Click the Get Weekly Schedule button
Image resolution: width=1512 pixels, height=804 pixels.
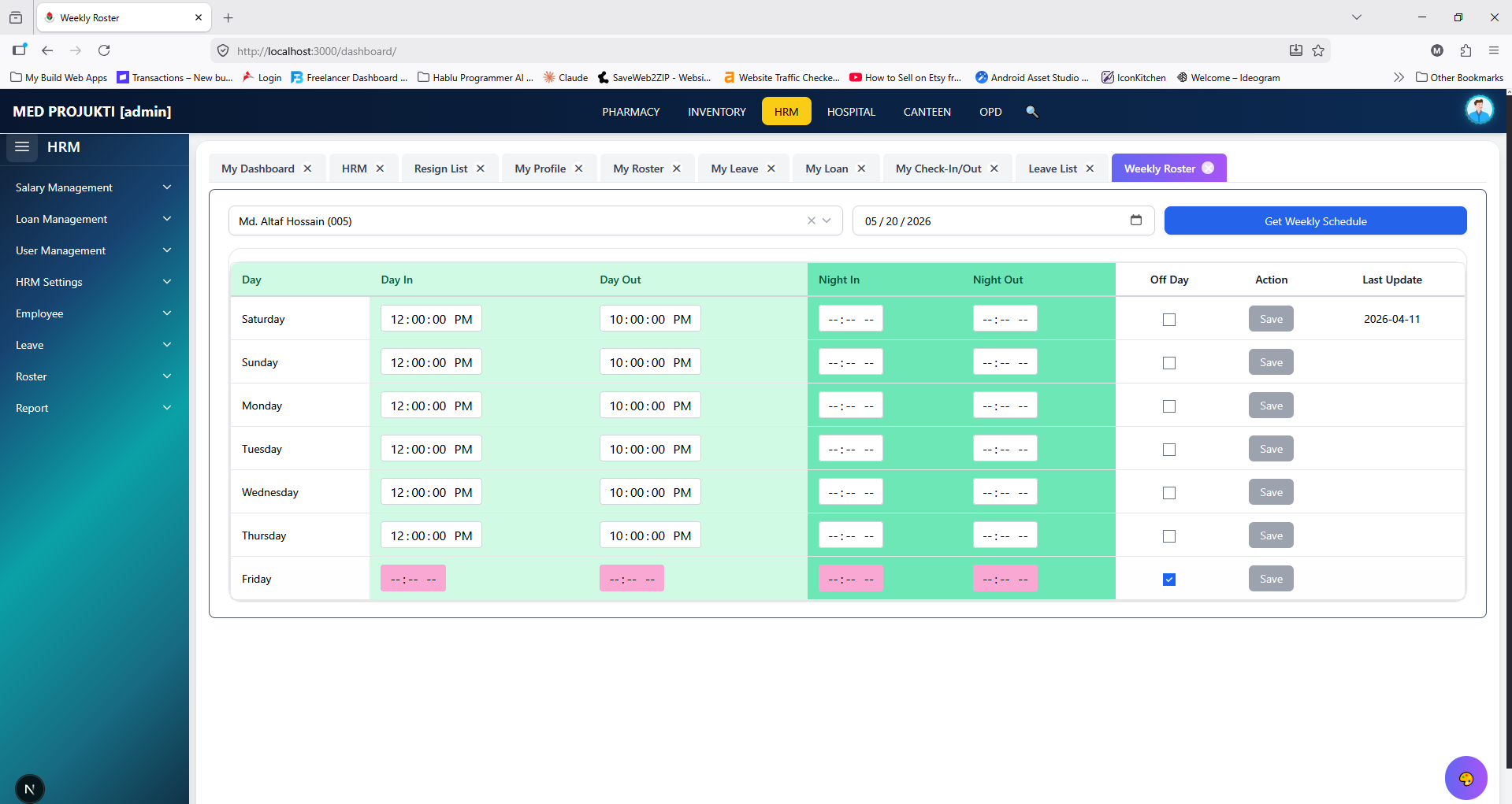(x=1315, y=221)
